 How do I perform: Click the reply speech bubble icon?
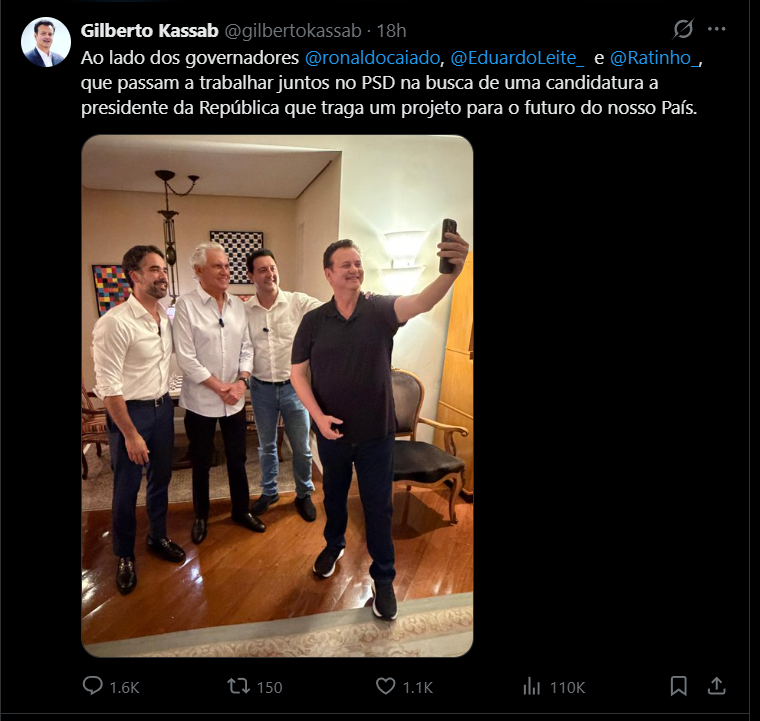(93, 686)
